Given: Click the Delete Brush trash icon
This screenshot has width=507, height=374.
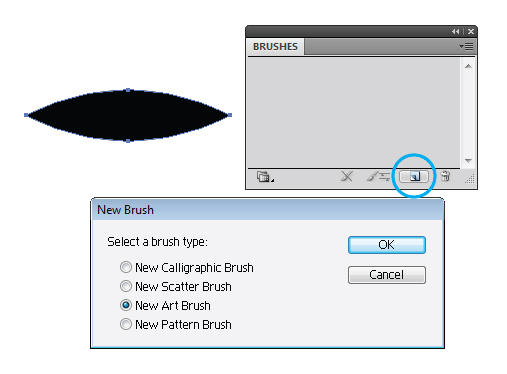Looking at the screenshot, I should tap(445, 176).
